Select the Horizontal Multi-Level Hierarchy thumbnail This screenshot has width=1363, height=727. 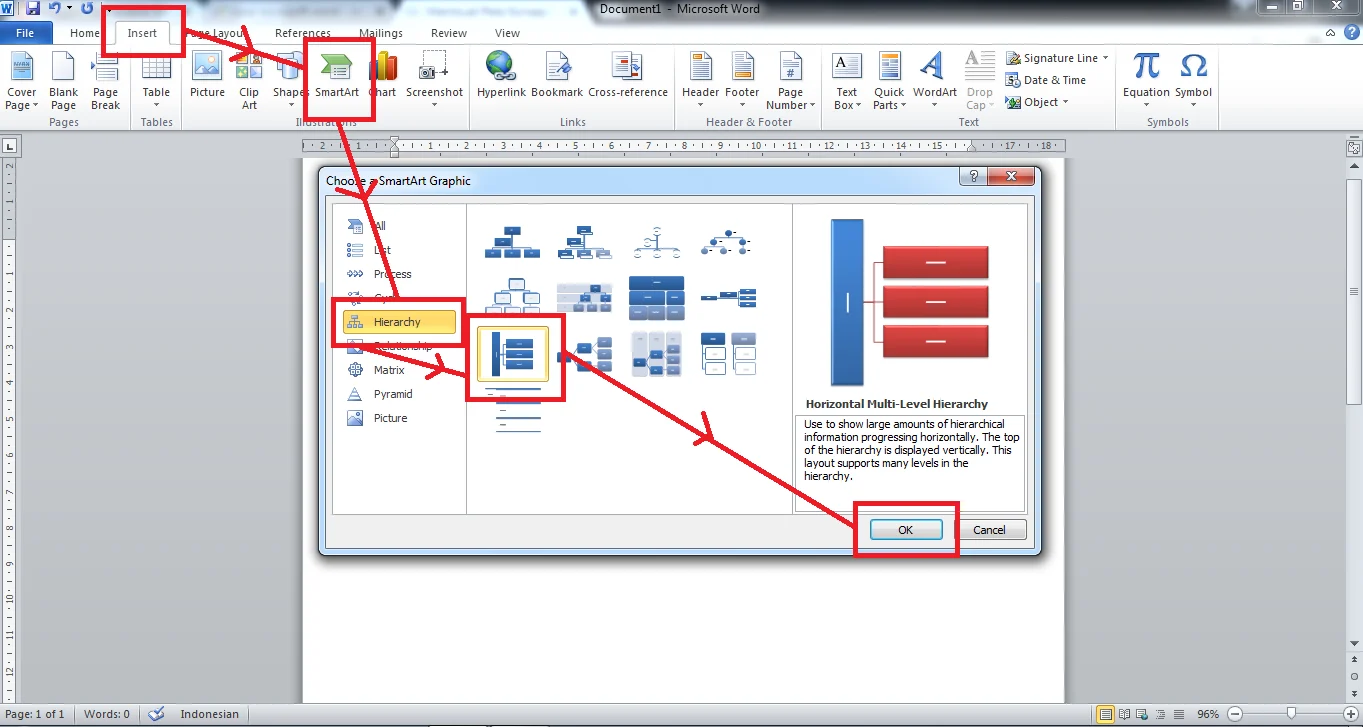(x=513, y=354)
